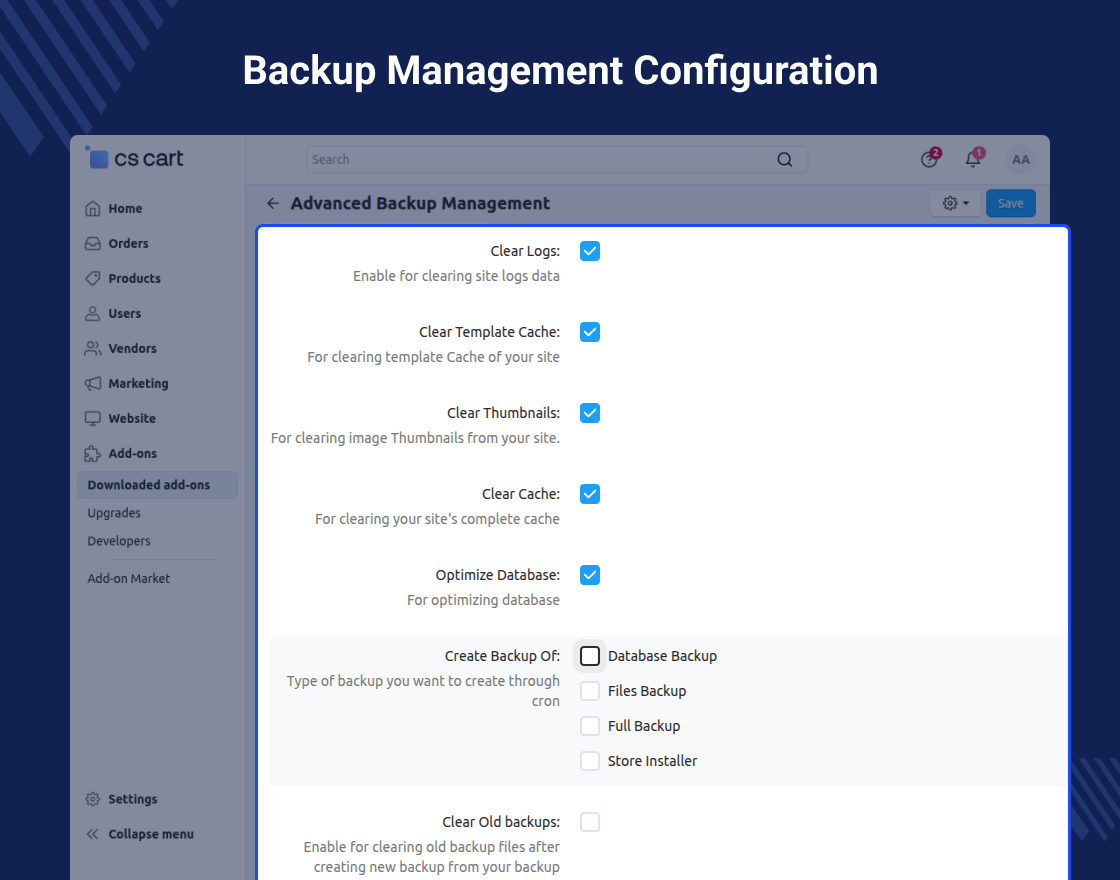1120x880 pixels.
Task: Disable the Optimize Database checkbox
Action: [590, 575]
